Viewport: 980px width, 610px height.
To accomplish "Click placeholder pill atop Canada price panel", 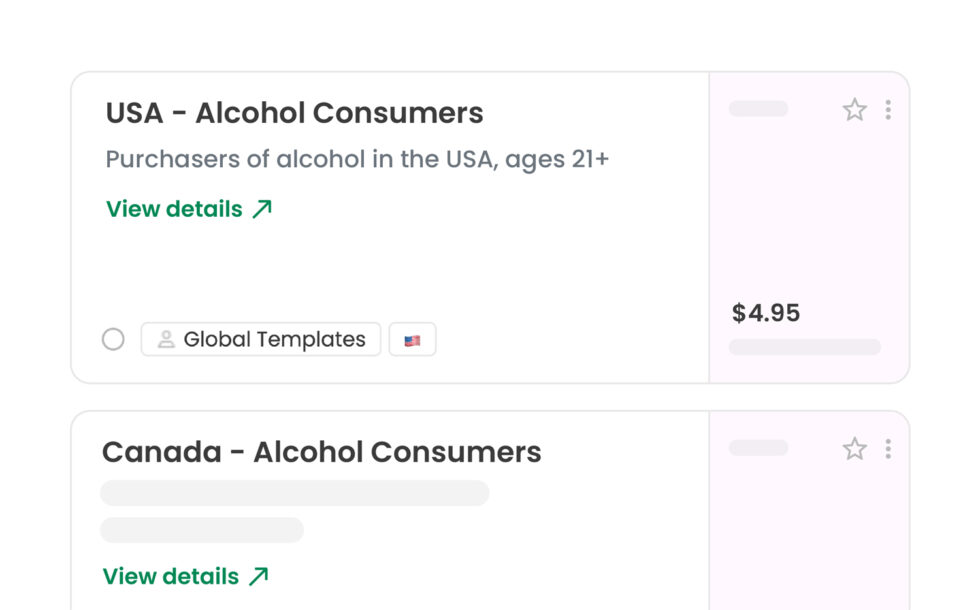I will pos(758,447).
